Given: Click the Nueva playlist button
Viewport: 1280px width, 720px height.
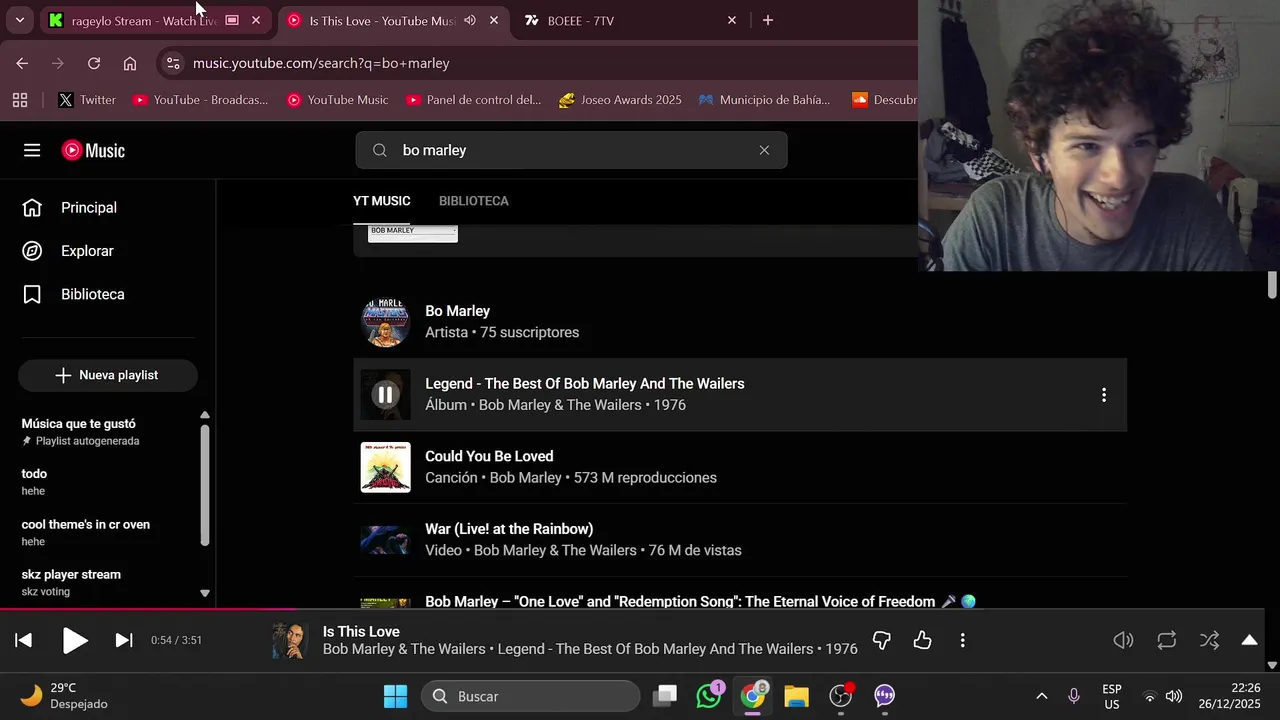Looking at the screenshot, I should tap(108, 375).
